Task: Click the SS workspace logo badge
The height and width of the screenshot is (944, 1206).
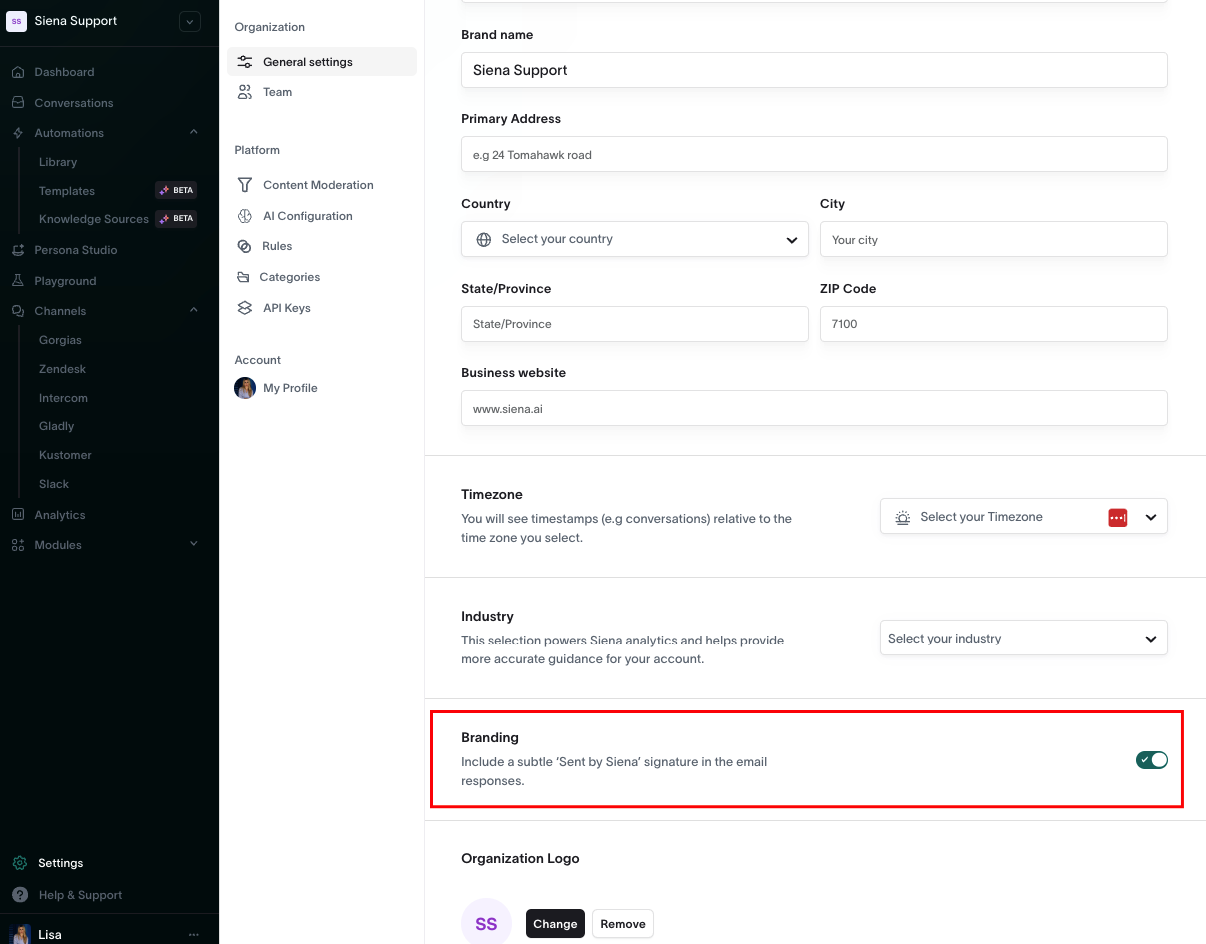Action: [17, 21]
